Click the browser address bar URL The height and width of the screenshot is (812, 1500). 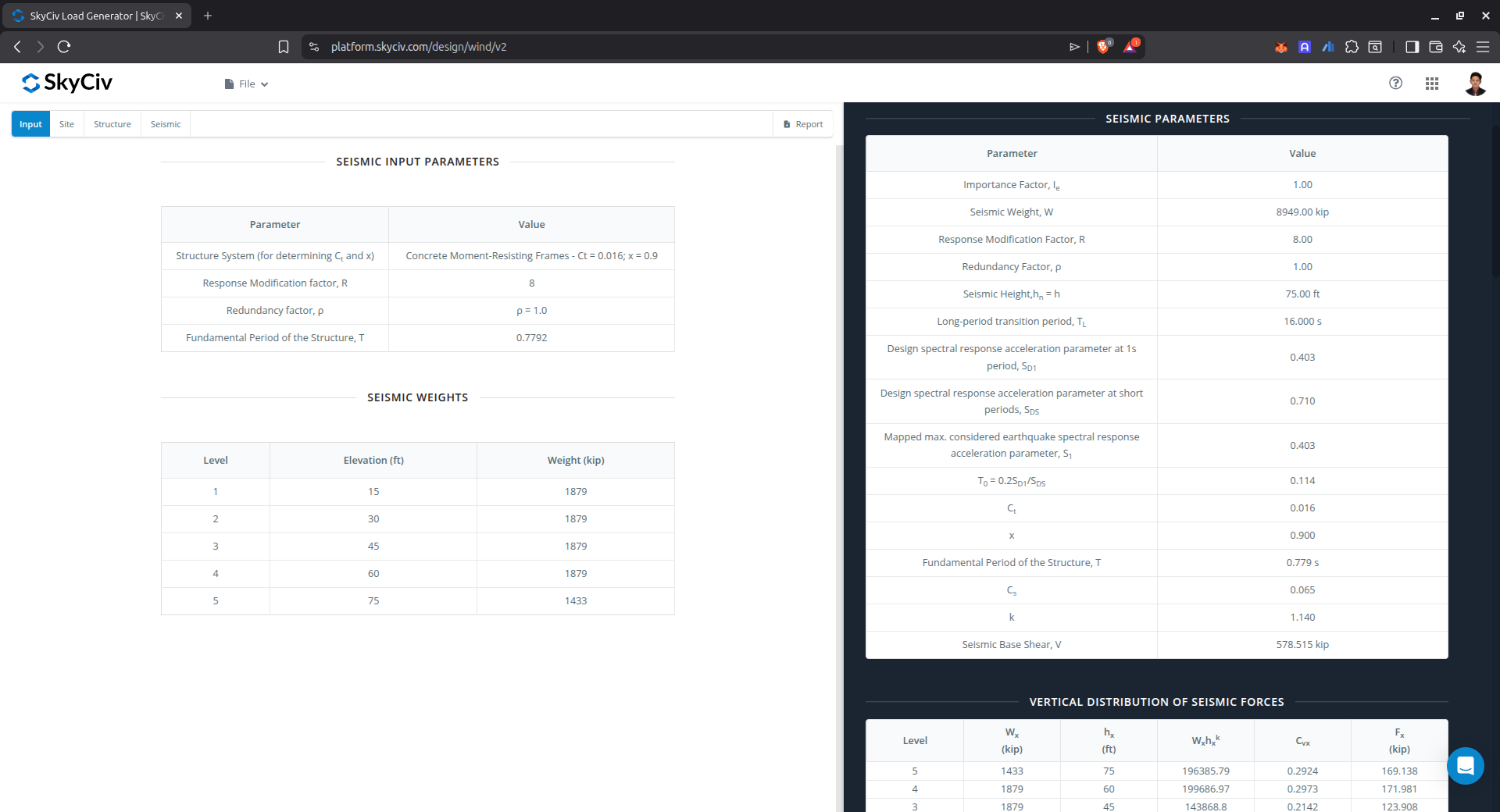419,47
